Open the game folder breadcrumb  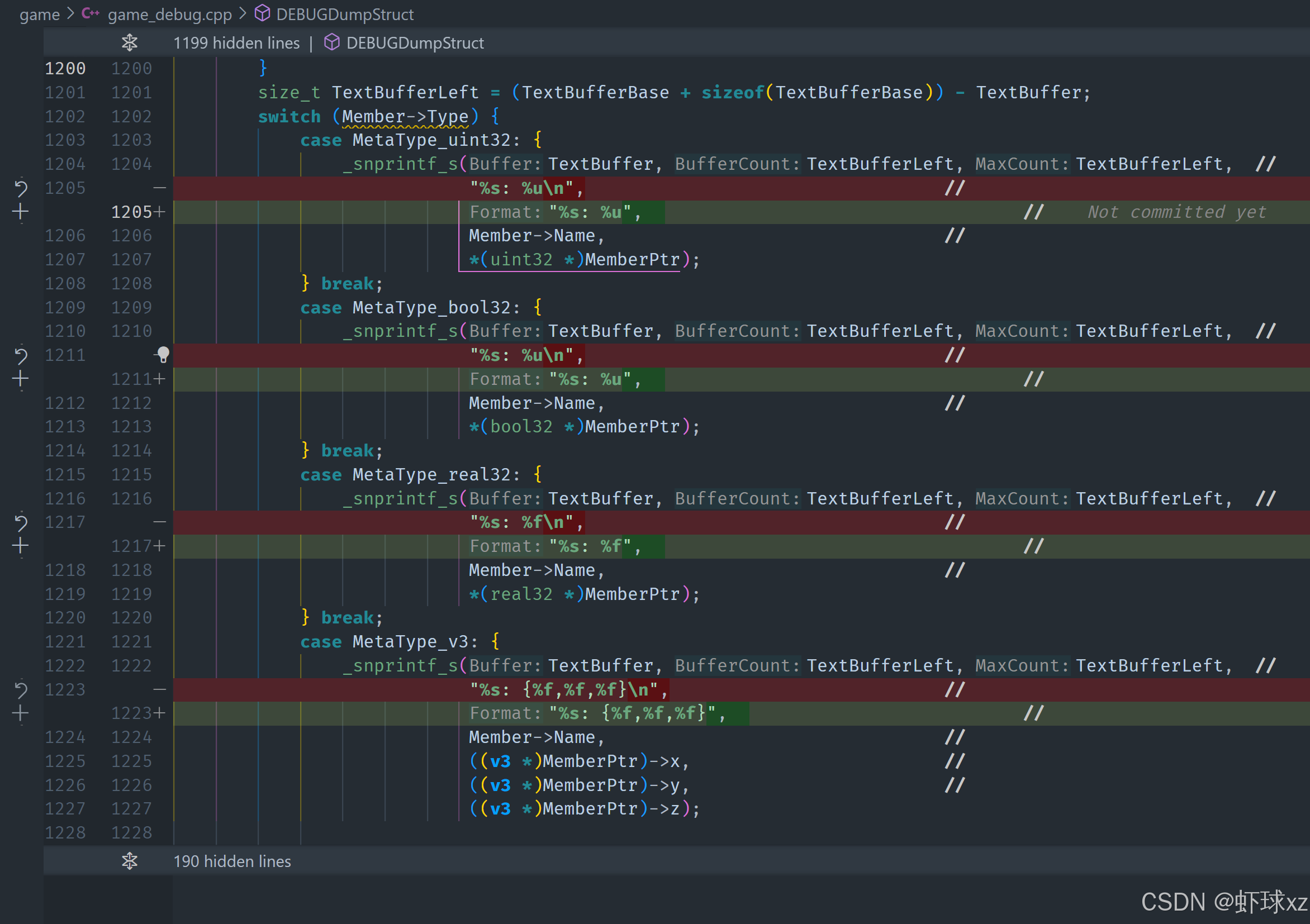39,15
